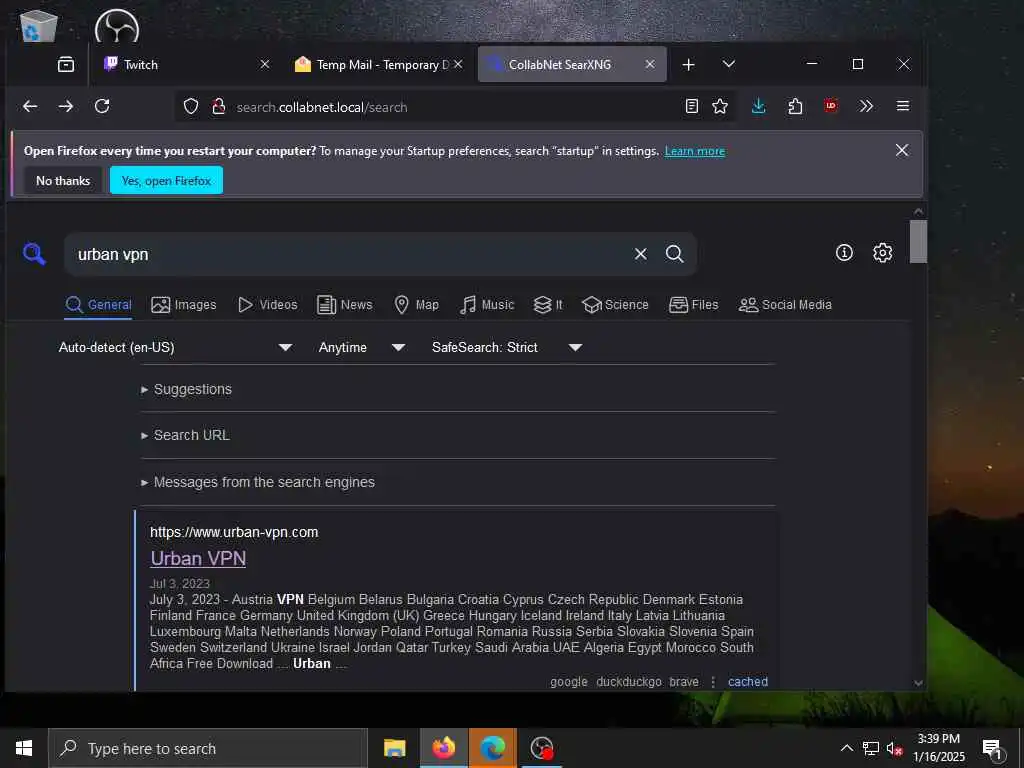The image size is (1024, 768).
Task: Open the Auto-detect (en-US) language dropdown
Action: click(175, 347)
